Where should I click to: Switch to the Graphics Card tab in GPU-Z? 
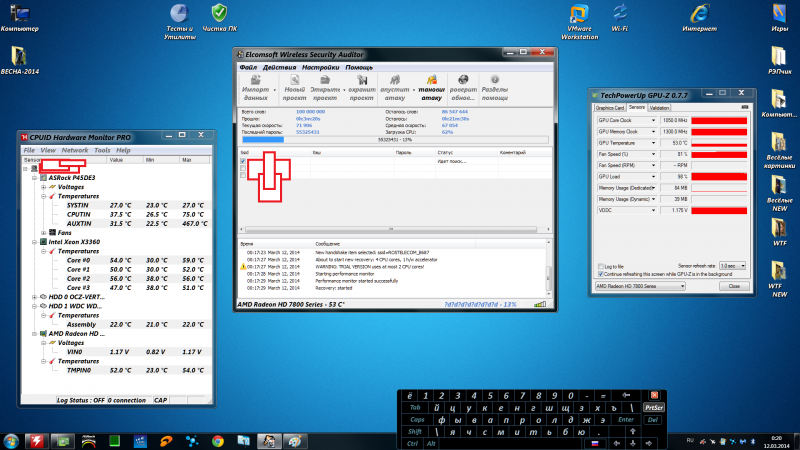pyautogui.click(x=610, y=108)
